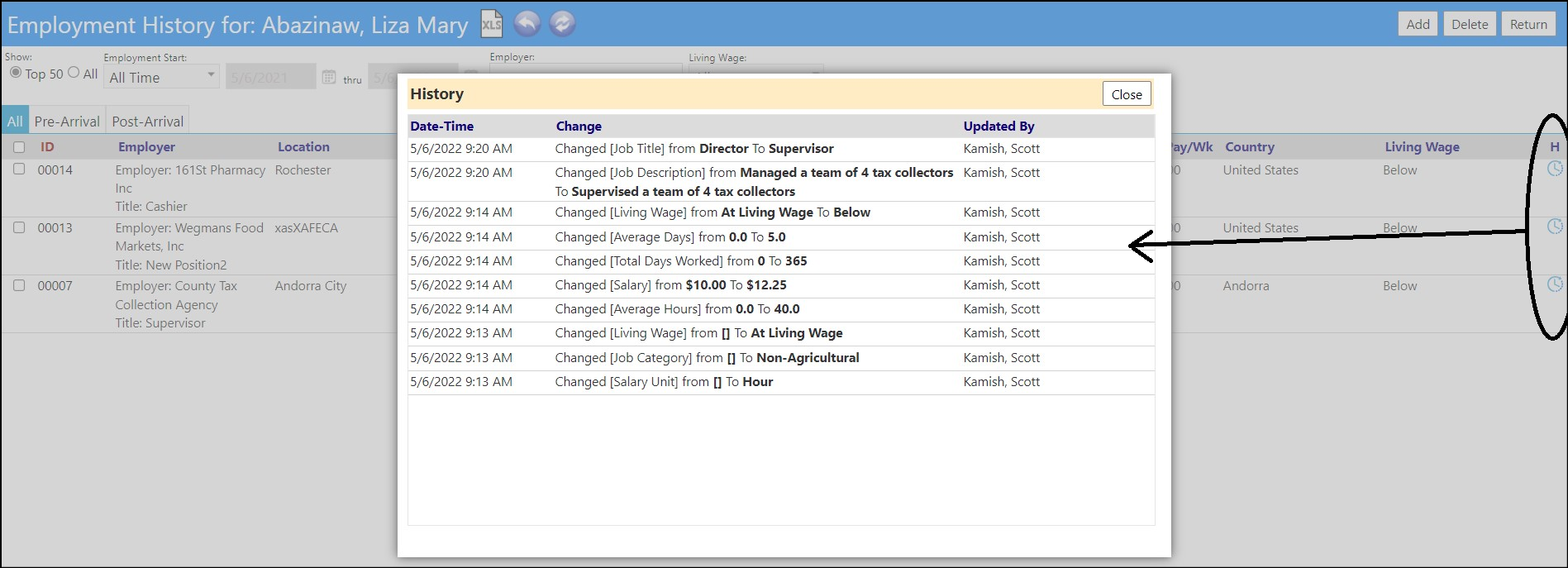Open history clock icon for row 00014
Screen dimensions: 1568x568
[x=1555, y=169]
